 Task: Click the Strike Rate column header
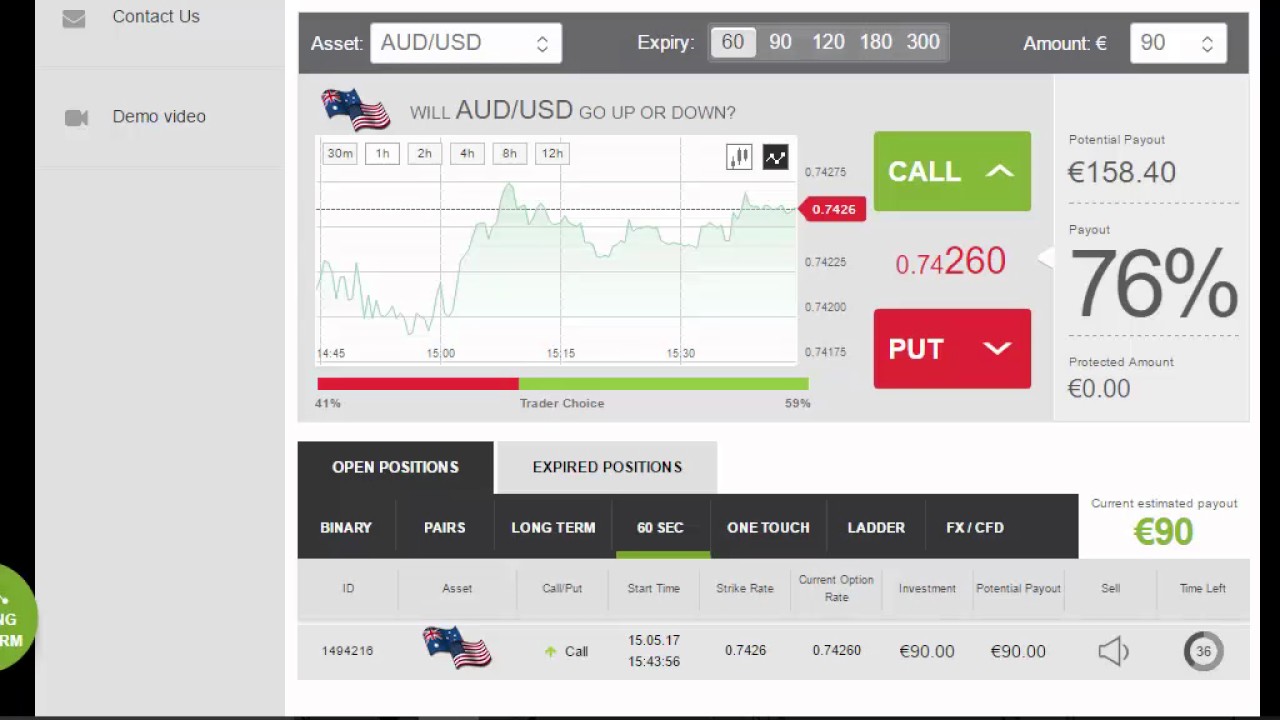tap(745, 588)
